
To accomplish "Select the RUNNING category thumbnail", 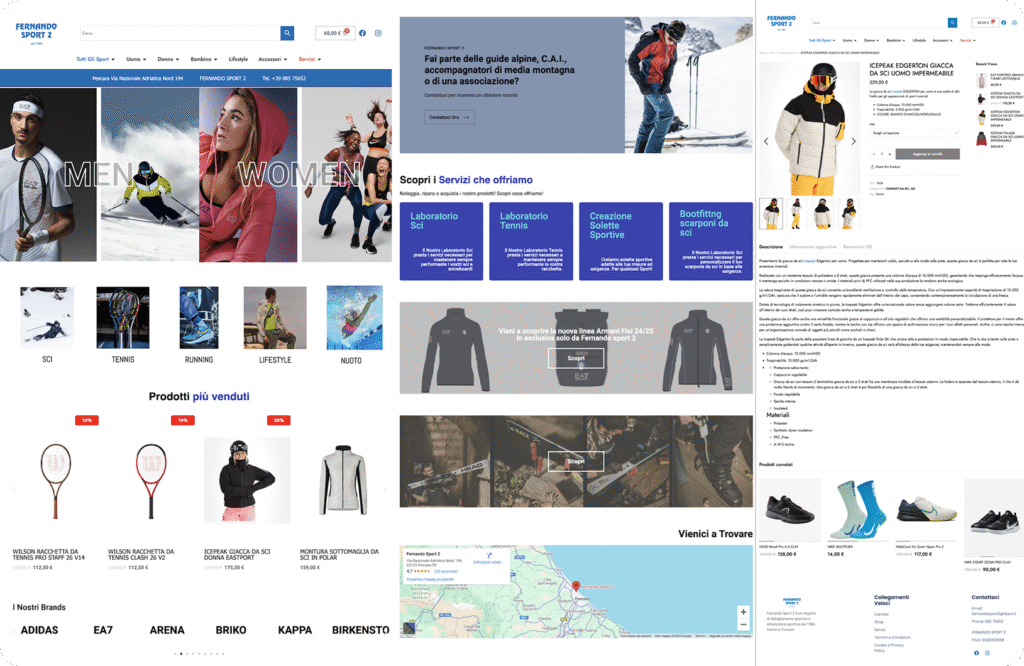I will click(x=199, y=317).
